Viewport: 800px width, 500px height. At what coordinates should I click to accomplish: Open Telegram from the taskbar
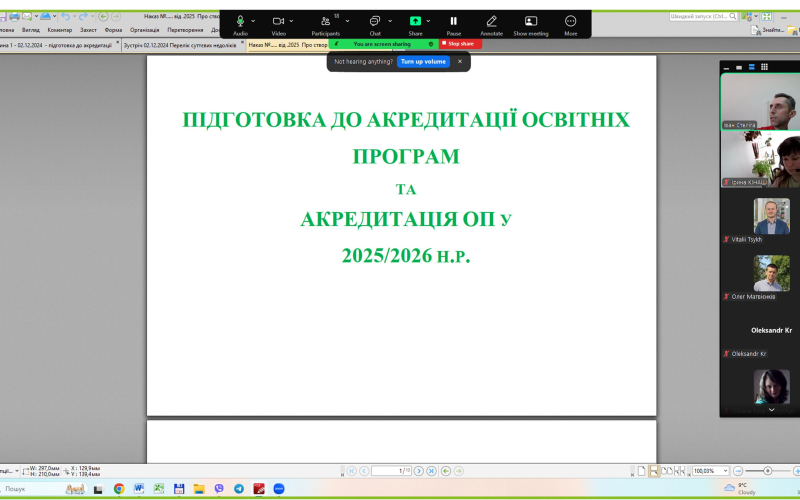[x=239, y=489]
